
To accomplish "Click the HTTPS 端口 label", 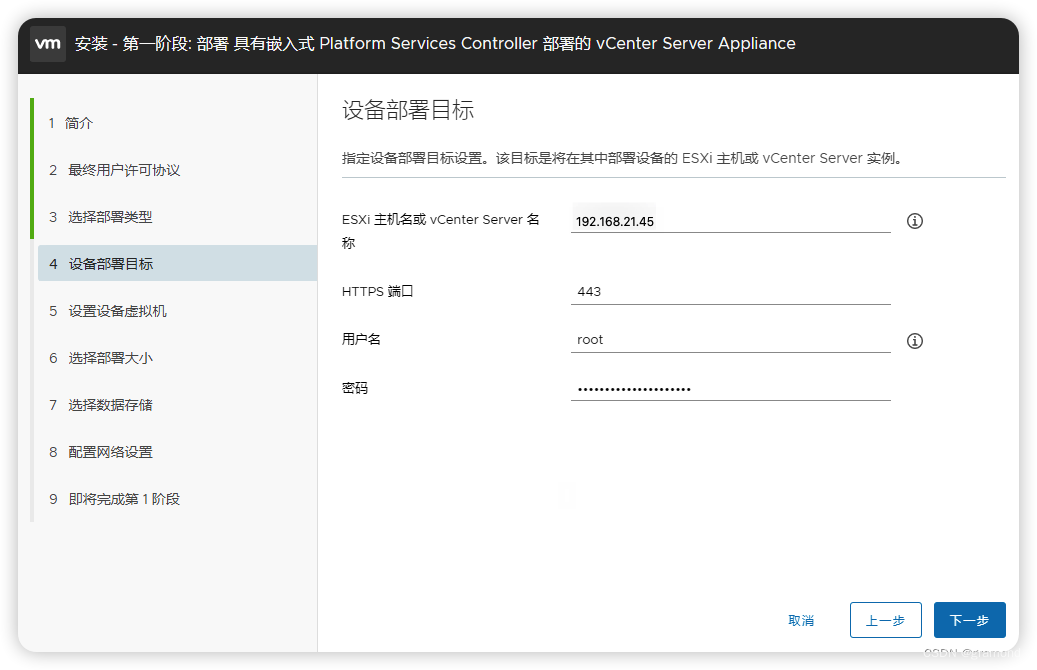I will click(x=378, y=291).
